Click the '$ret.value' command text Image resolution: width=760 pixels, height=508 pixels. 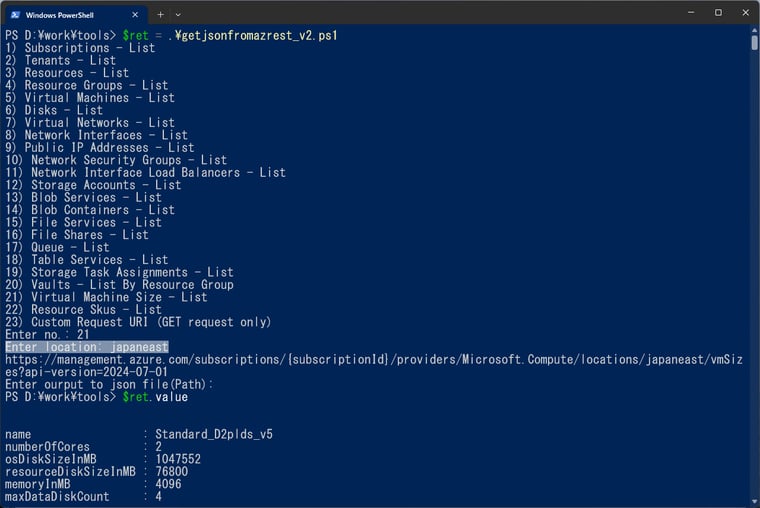(x=155, y=397)
